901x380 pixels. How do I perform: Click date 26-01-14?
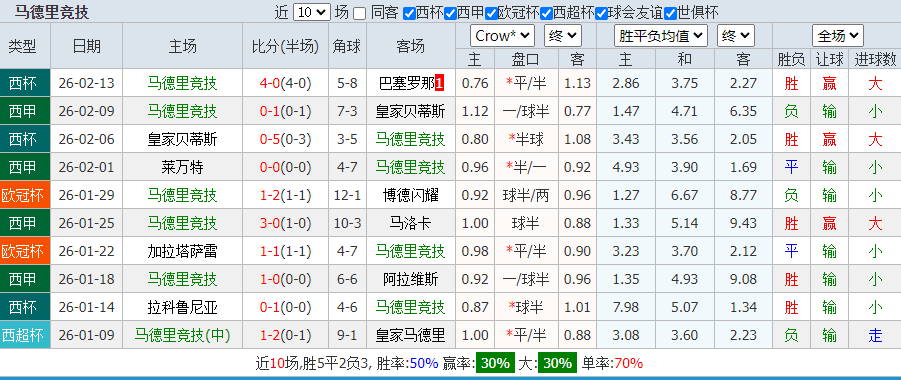(86, 307)
